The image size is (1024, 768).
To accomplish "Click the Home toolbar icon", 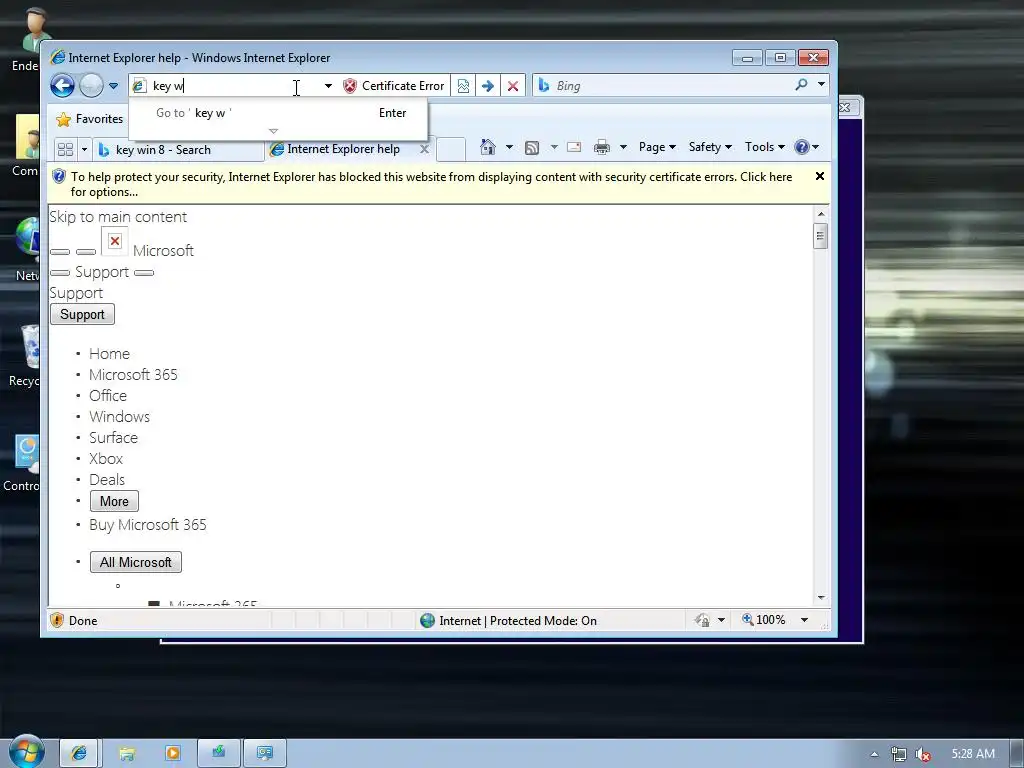I will 488,147.
